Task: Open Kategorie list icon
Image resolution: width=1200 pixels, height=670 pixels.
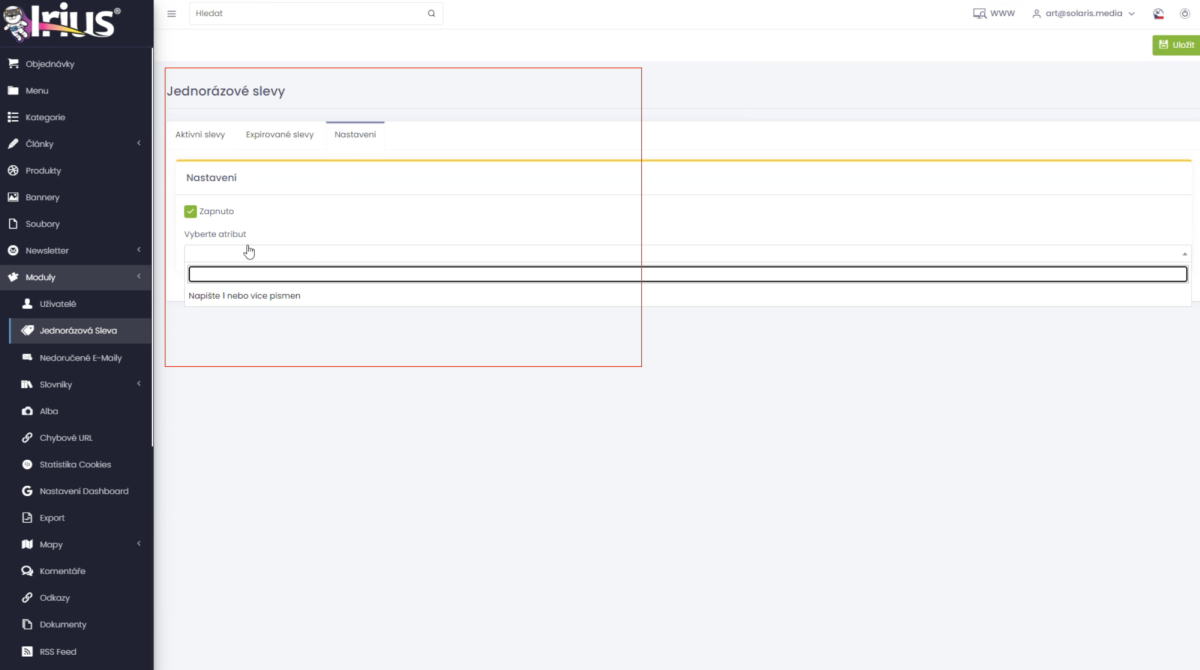Action: coord(13,117)
